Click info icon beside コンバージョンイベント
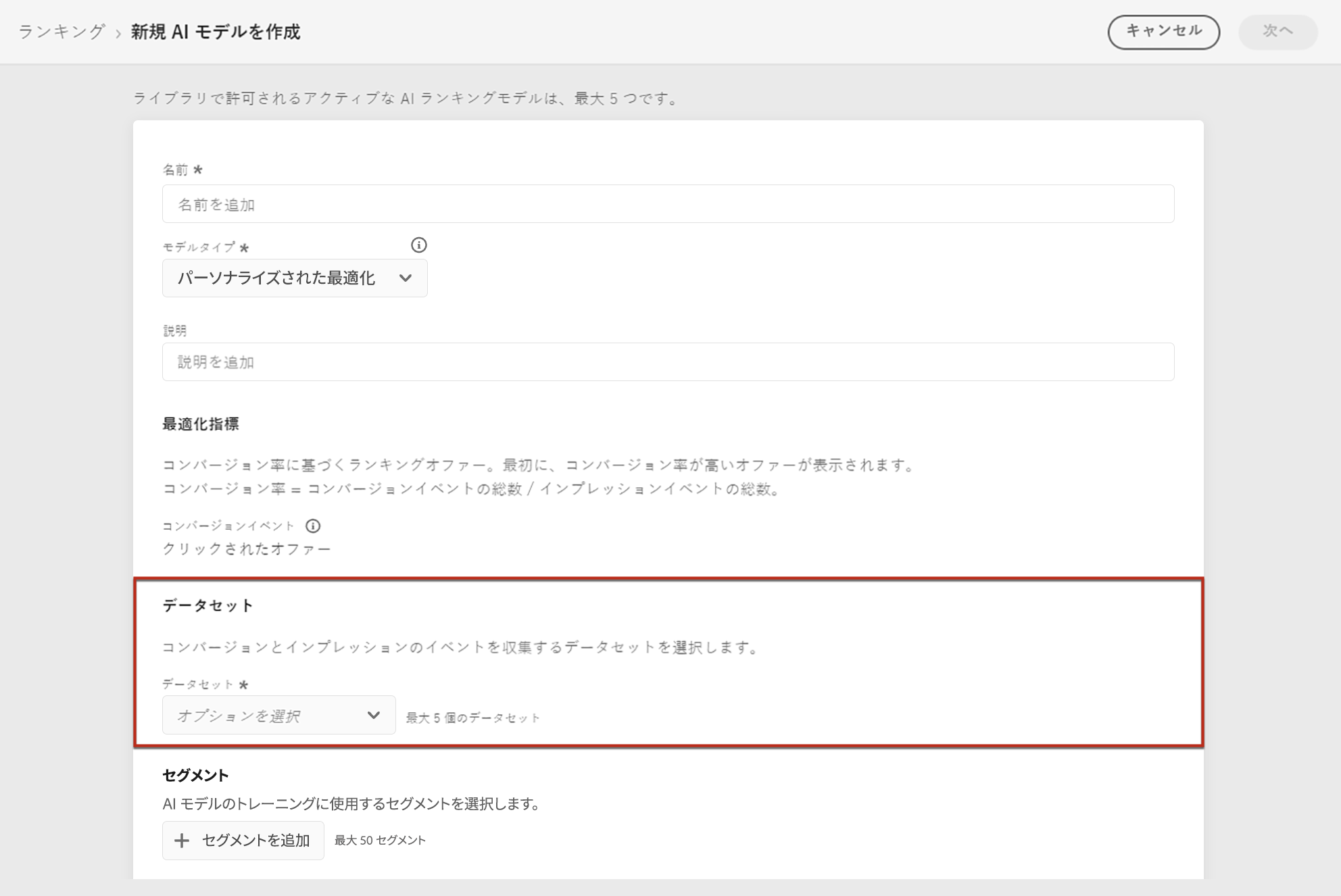The height and width of the screenshot is (896, 1341). pos(313,526)
